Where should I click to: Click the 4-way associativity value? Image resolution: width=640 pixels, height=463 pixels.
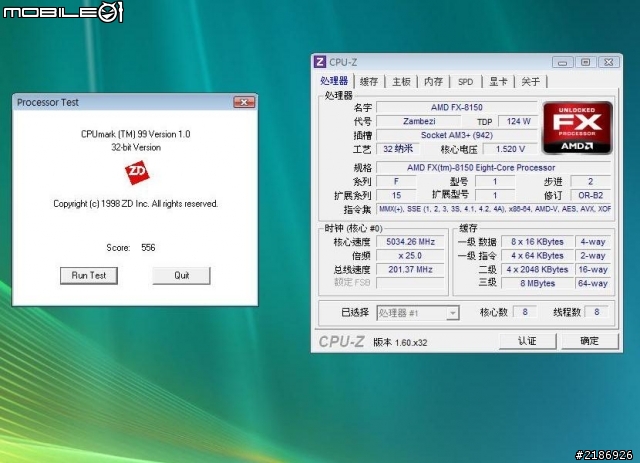[x=593, y=242]
